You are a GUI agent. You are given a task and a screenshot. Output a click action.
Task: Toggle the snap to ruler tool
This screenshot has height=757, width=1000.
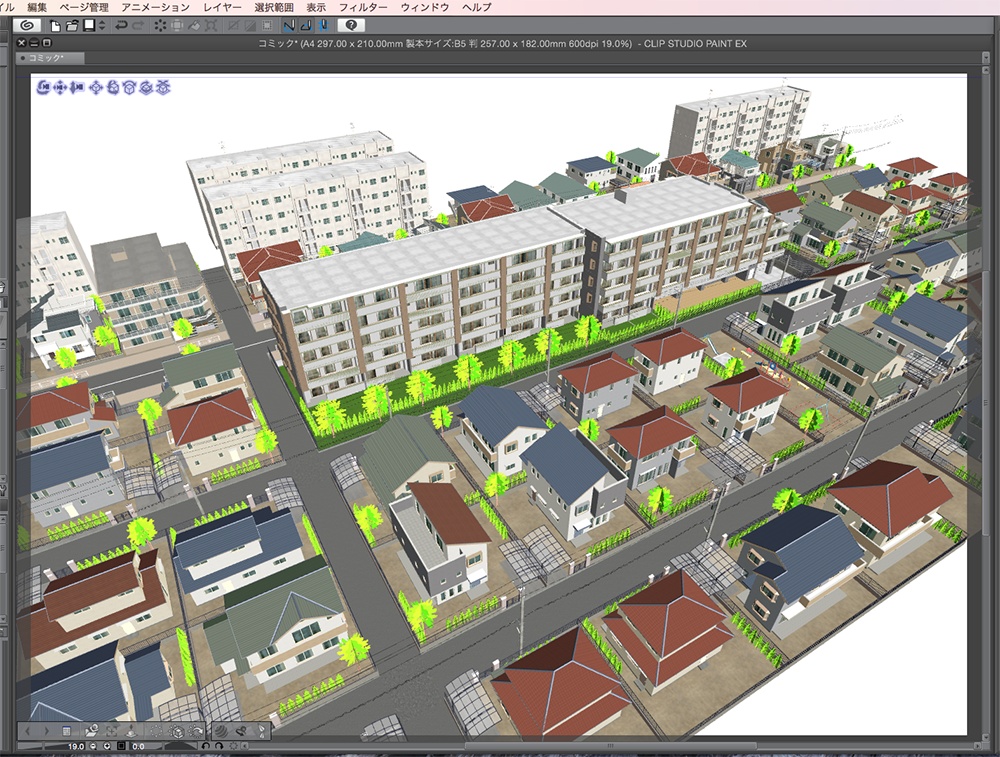(x=288, y=27)
